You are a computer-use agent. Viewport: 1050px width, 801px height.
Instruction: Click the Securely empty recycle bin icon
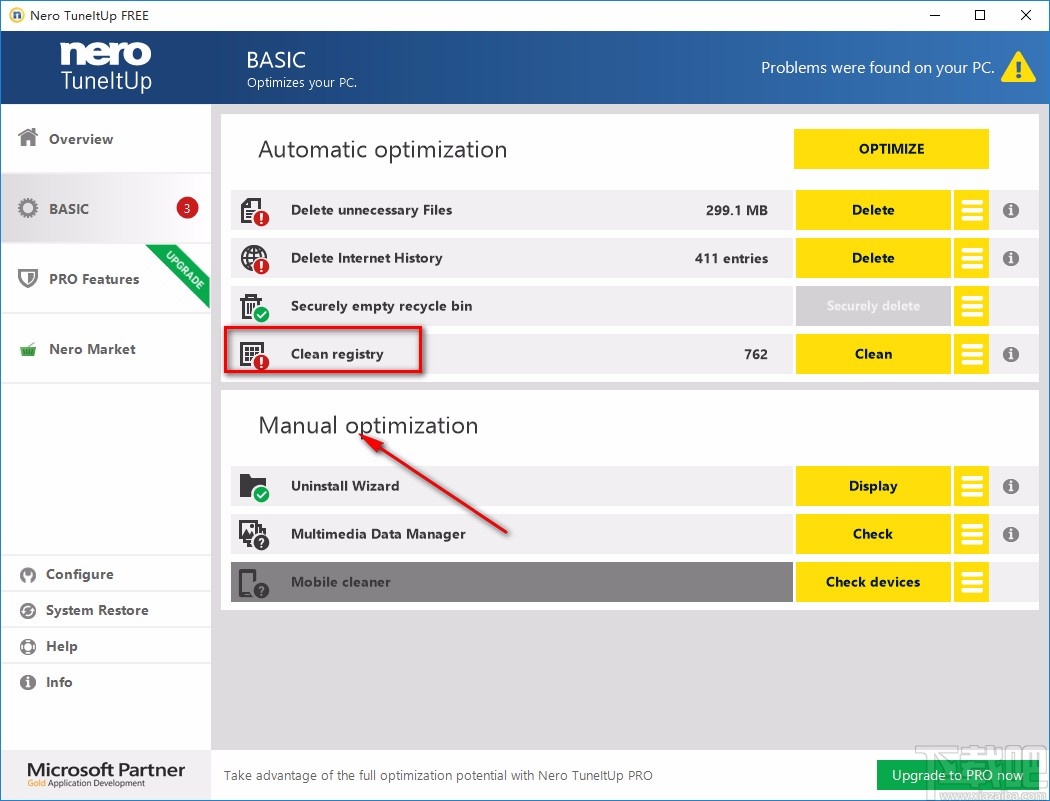tap(254, 307)
